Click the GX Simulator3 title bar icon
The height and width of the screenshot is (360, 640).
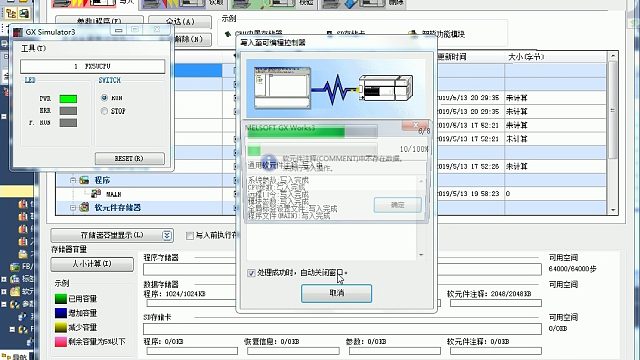(x=18, y=32)
